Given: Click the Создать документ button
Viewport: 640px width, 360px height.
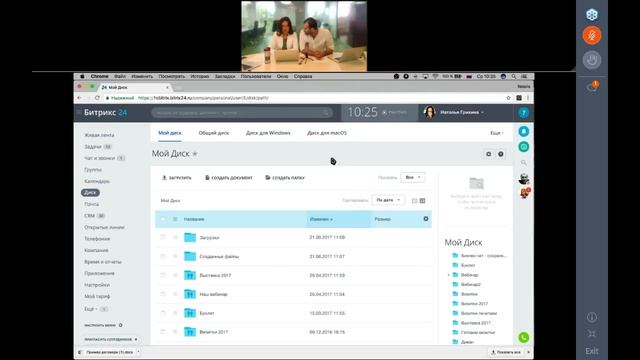Looking at the screenshot, I should pyautogui.click(x=229, y=178).
